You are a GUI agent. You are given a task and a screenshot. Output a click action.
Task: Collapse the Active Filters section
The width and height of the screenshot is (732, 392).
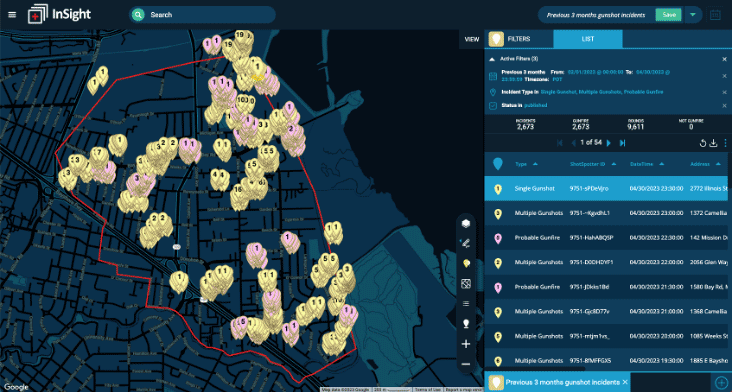point(492,59)
